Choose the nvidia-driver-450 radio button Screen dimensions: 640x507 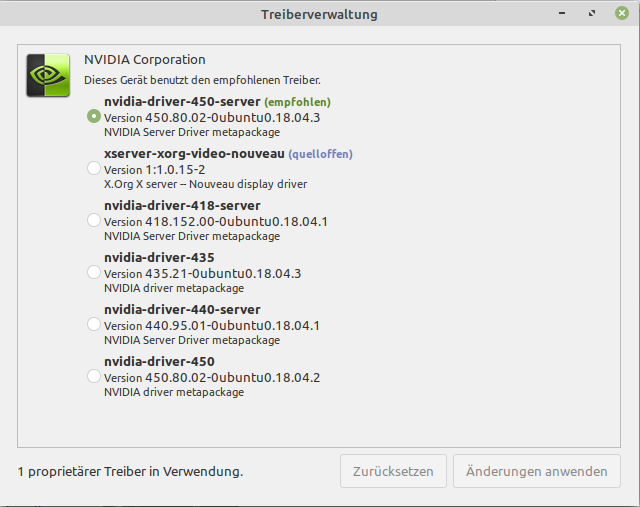[x=94, y=376]
